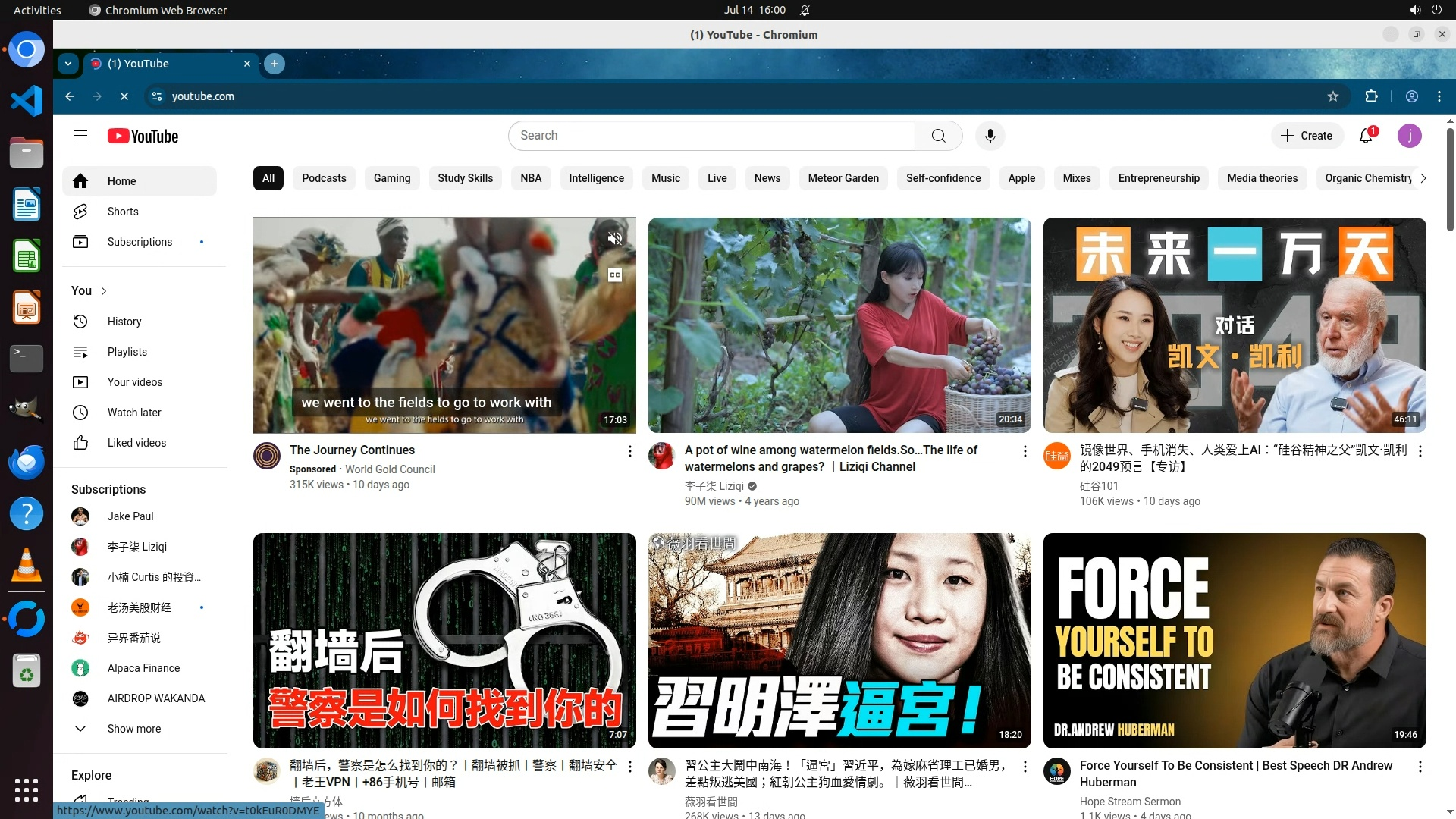
Task: Expand the You section chevron
Action: (x=104, y=291)
